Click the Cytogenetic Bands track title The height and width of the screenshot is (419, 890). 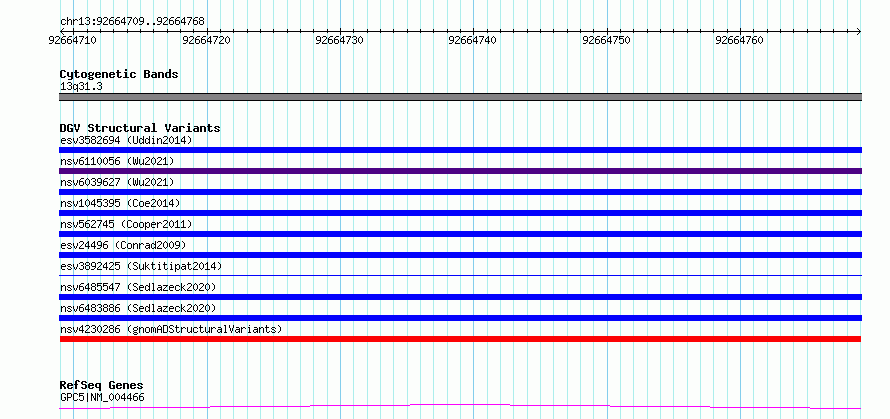(x=119, y=74)
